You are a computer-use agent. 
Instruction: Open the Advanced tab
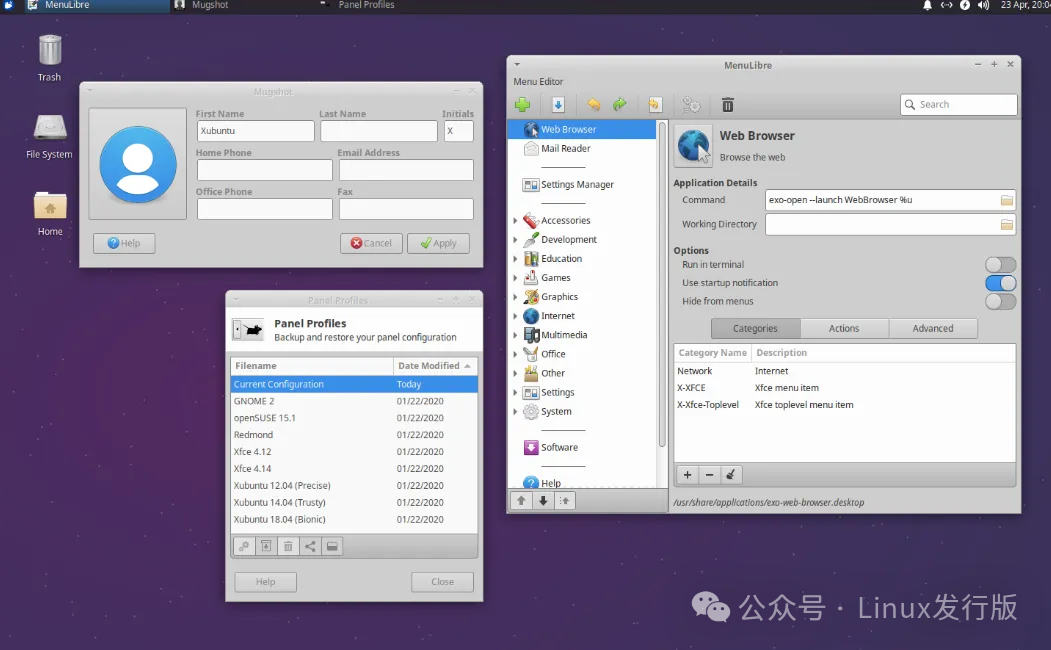click(x=932, y=328)
